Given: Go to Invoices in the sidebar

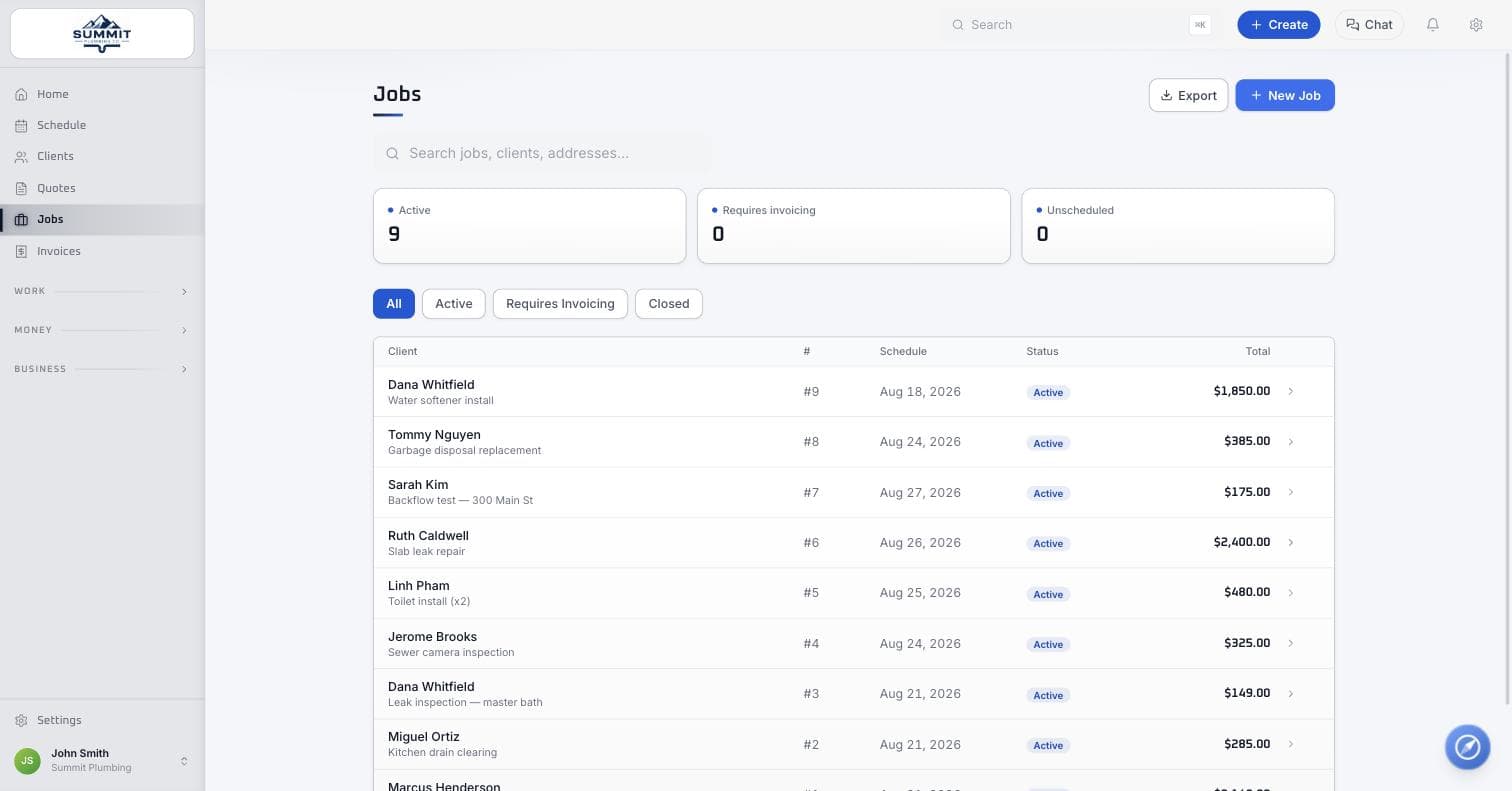Looking at the screenshot, I should [102, 251].
